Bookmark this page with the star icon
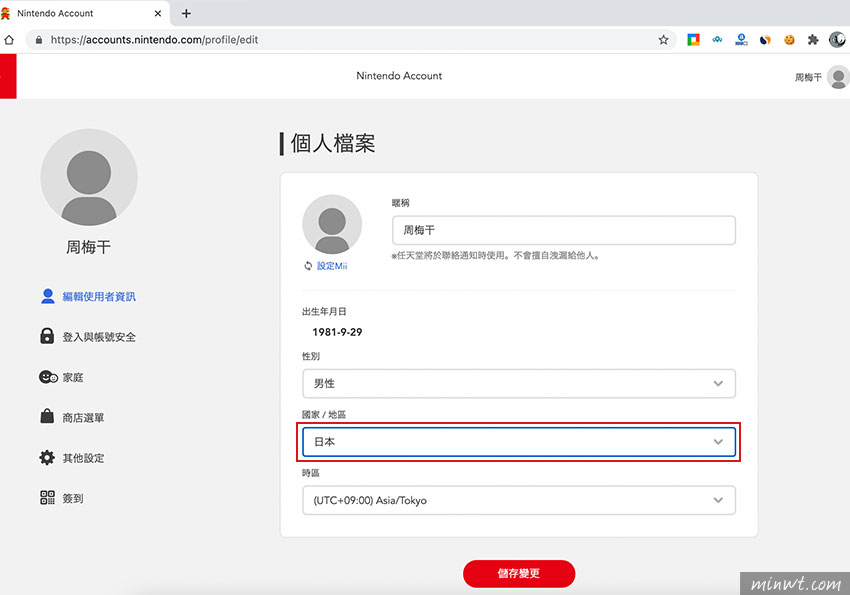Image resolution: width=850 pixels, height=595 pixels. point(664,40)
